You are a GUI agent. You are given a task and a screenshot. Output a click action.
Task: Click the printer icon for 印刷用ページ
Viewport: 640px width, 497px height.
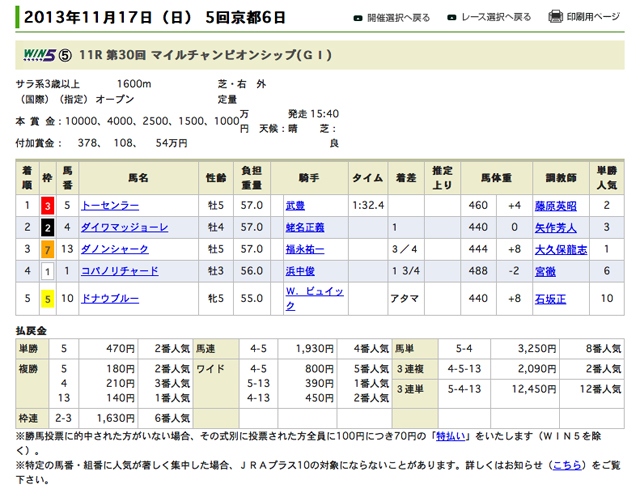(x=555, y=16)
